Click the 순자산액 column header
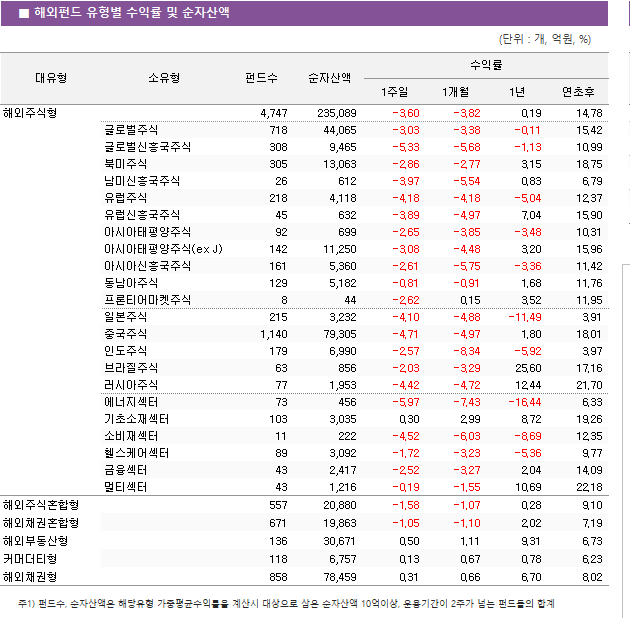631x619 pixels. pyautogui.click(x=330, y=78)
